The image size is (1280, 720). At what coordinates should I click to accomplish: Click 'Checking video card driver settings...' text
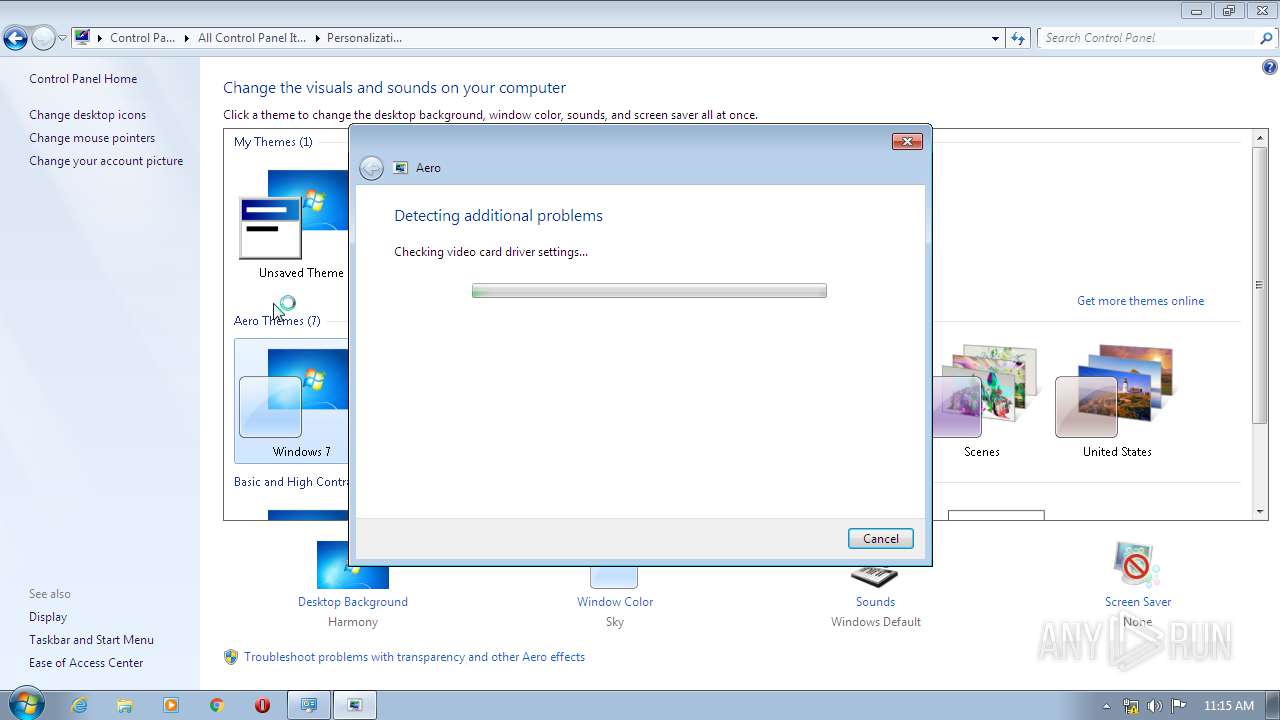[491, 252]
